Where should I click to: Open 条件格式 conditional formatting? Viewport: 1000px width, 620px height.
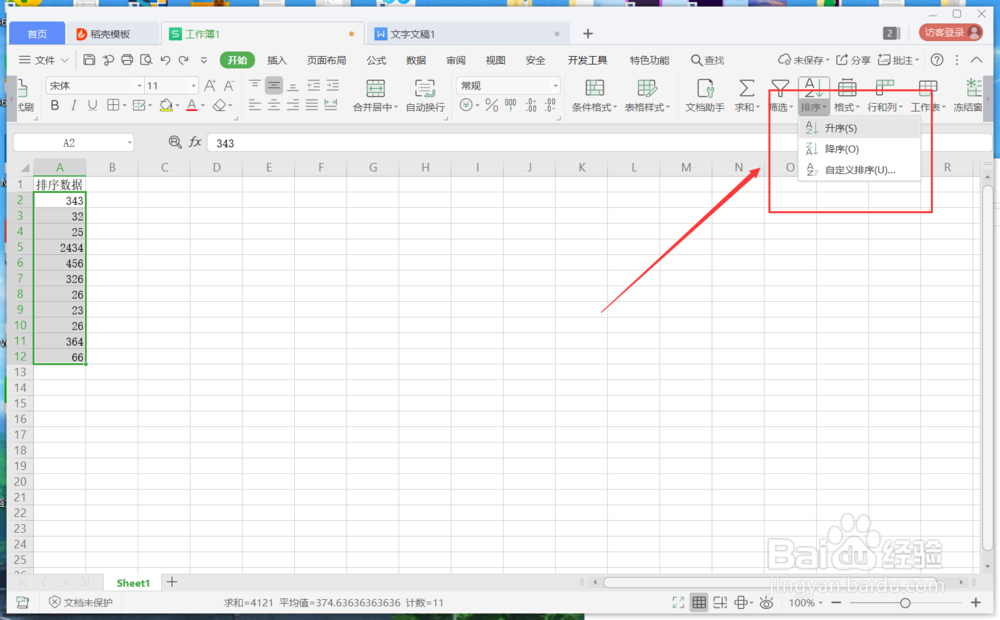point(594,94)
